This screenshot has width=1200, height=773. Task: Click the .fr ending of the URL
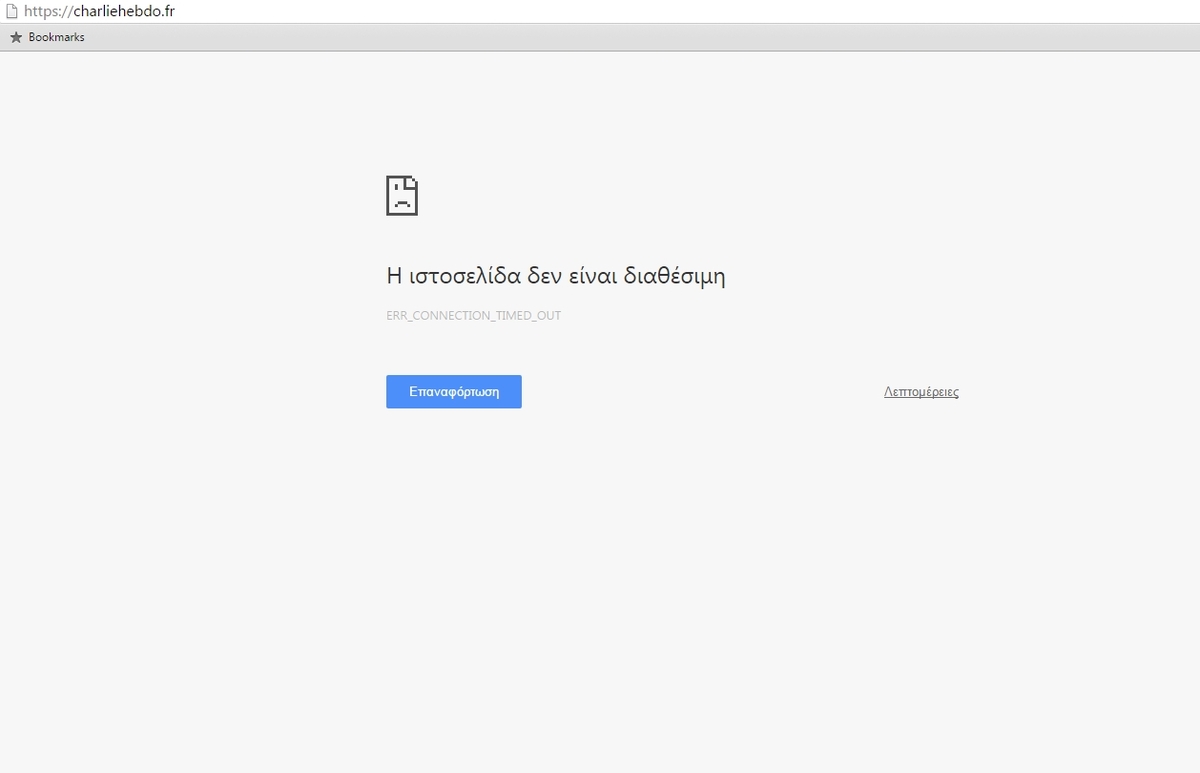coord(167,12)
